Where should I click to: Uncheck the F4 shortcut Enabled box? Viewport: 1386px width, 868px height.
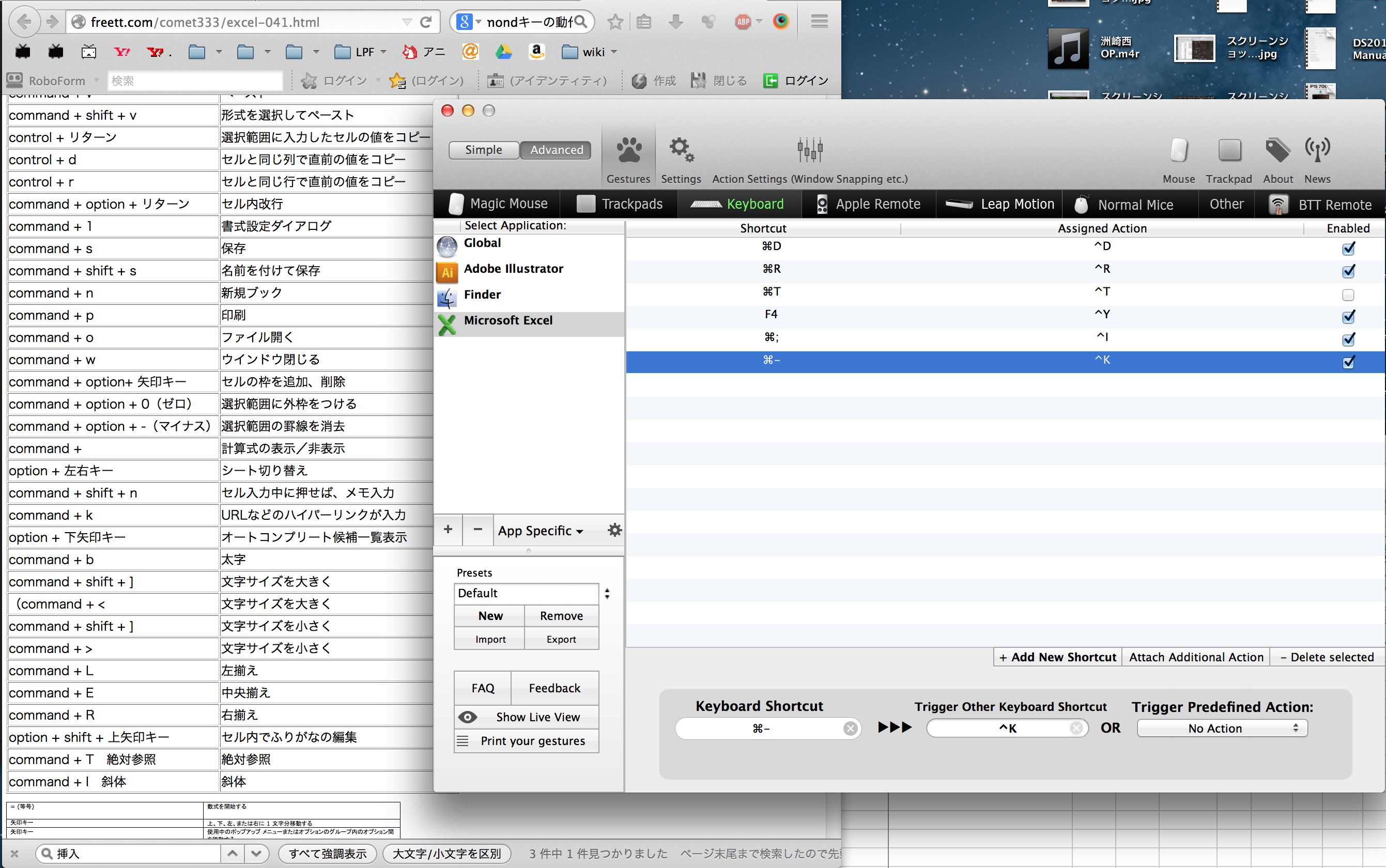1348,317
